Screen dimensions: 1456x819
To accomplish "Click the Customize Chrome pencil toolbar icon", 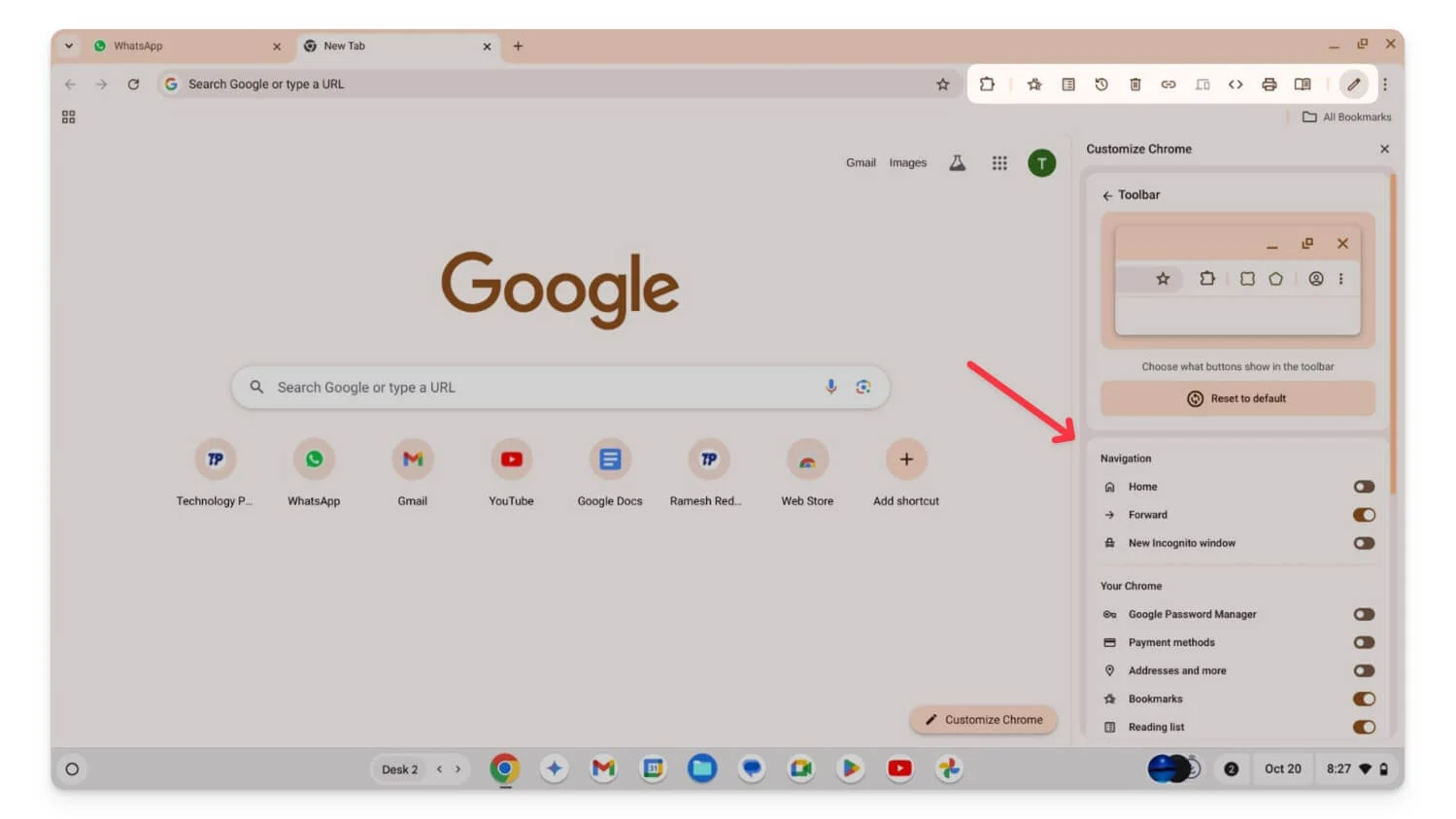I will (1353, 85).
